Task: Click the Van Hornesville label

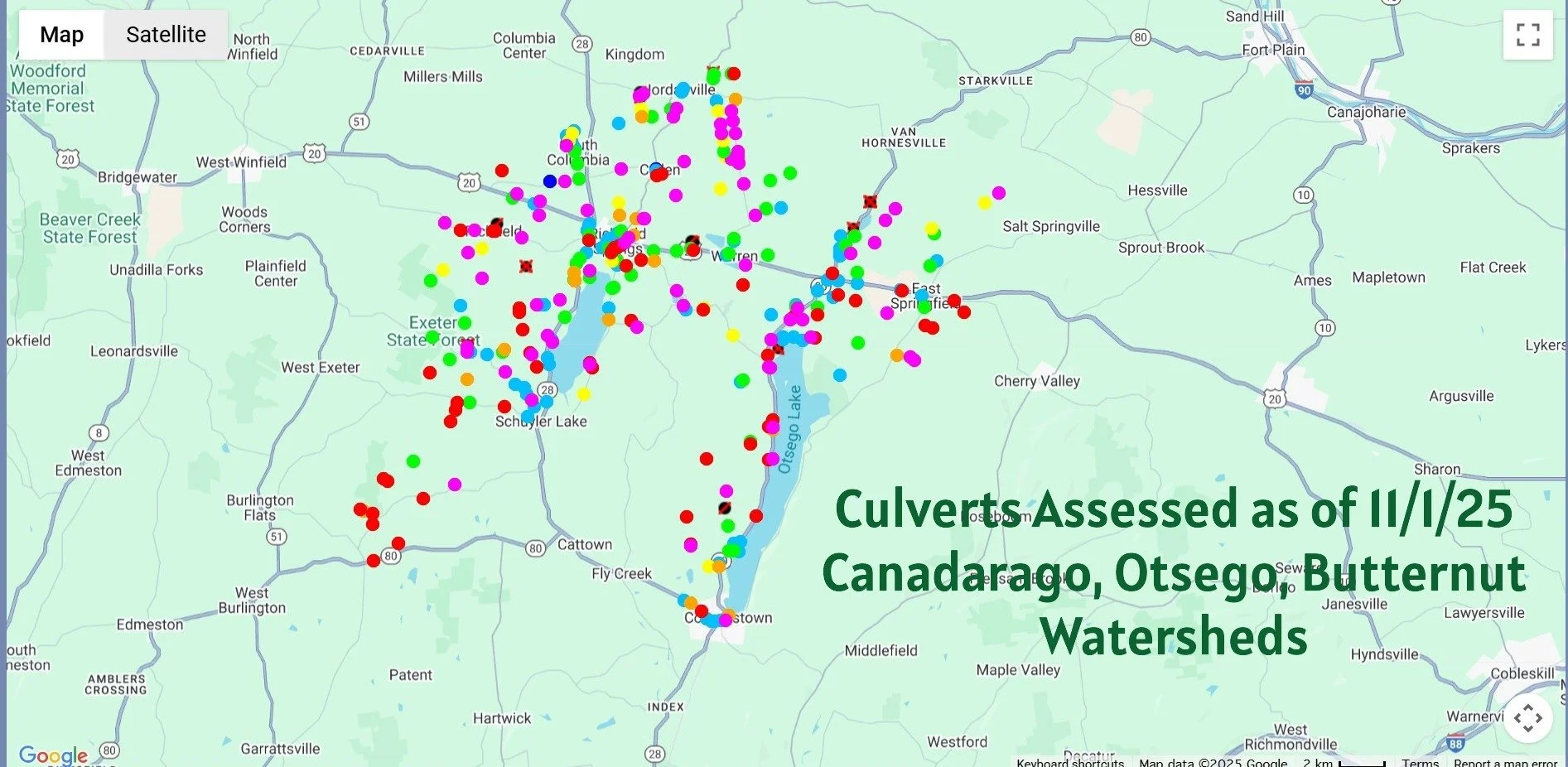Action: pyautogui.click(x=904, y=137)
